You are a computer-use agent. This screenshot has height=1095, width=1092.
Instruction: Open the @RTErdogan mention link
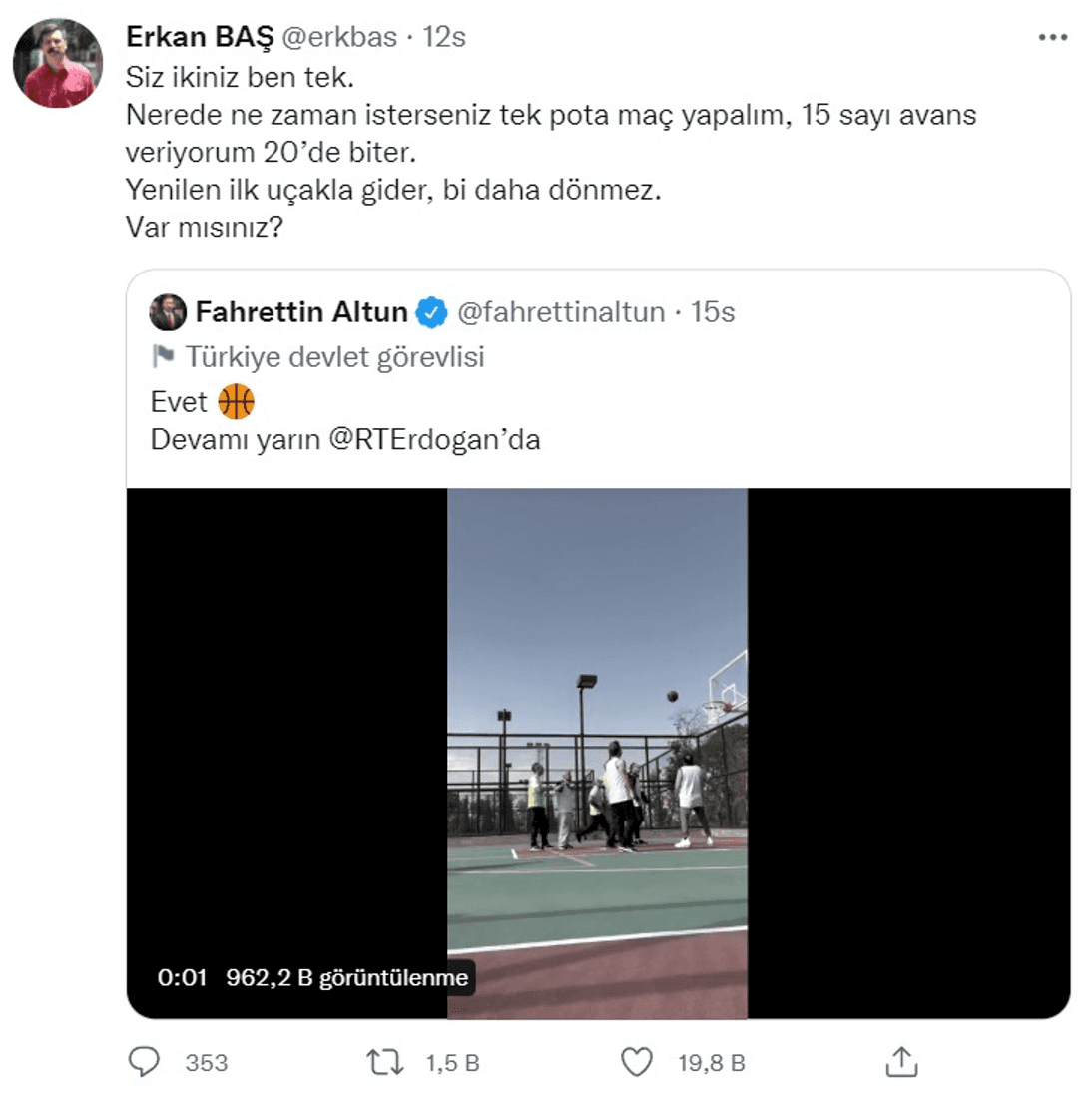pyautogui.click(x=433, y=440)
